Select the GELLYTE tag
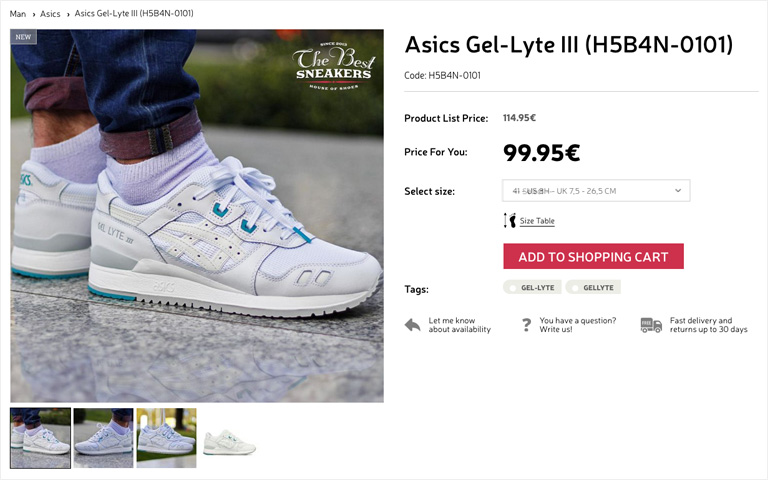Screen dimensions: 768x480 [593, 288]
